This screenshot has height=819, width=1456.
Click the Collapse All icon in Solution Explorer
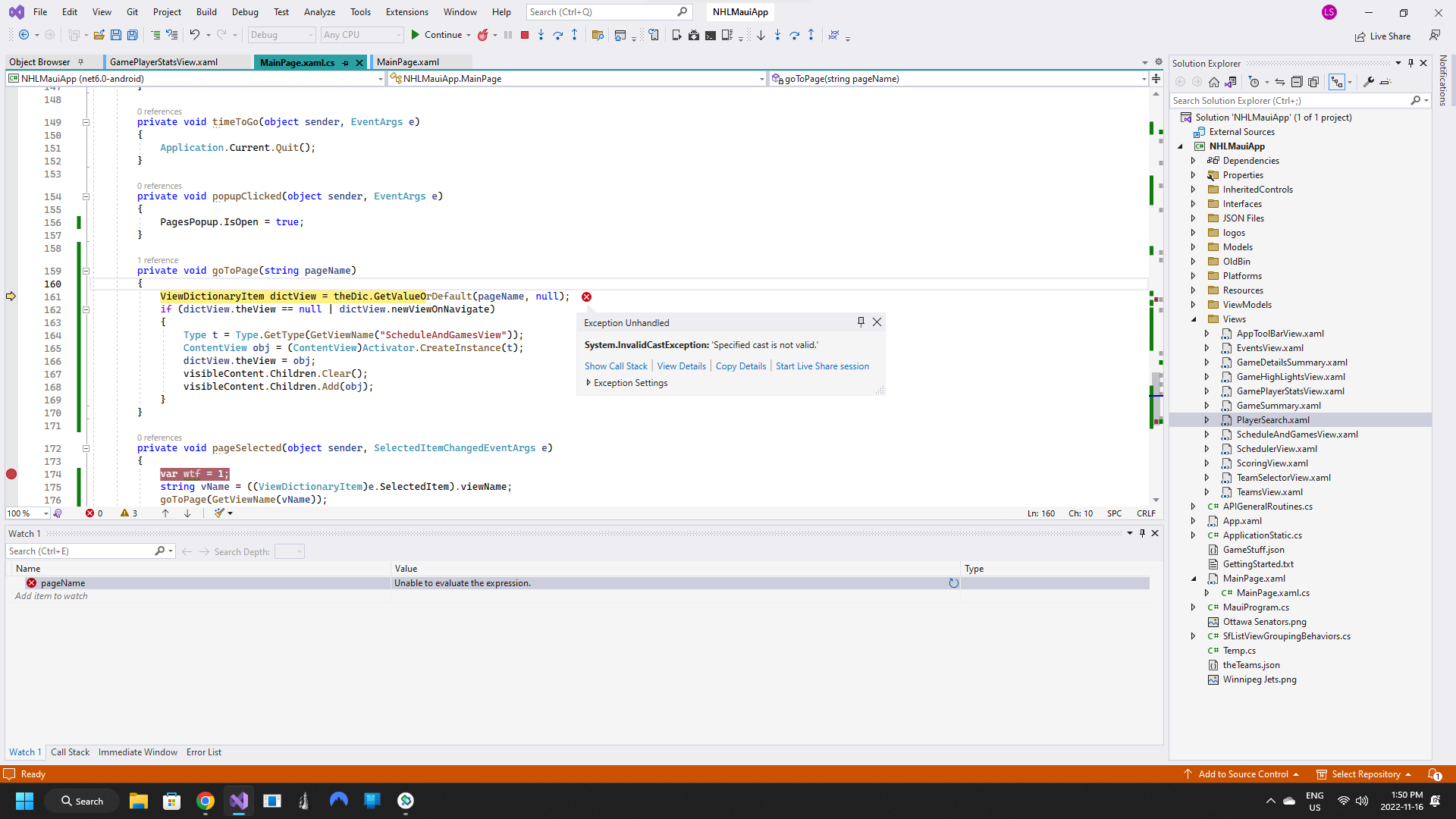pos(1297,82)
